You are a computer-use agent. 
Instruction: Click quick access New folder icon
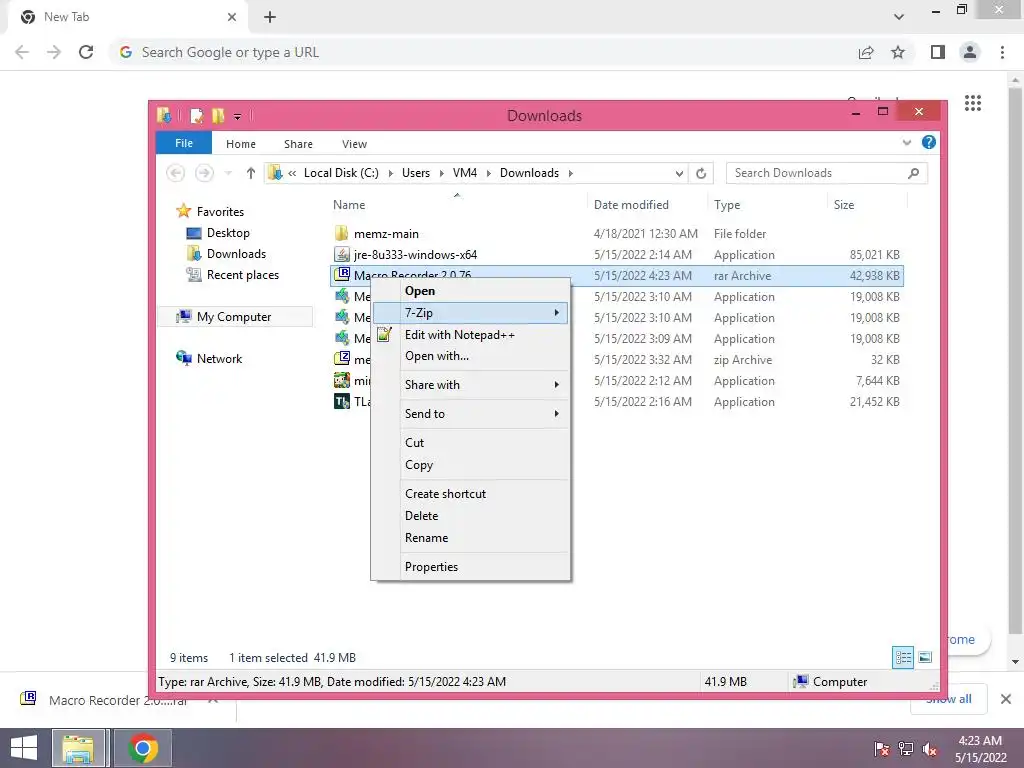tap(217, 116)
